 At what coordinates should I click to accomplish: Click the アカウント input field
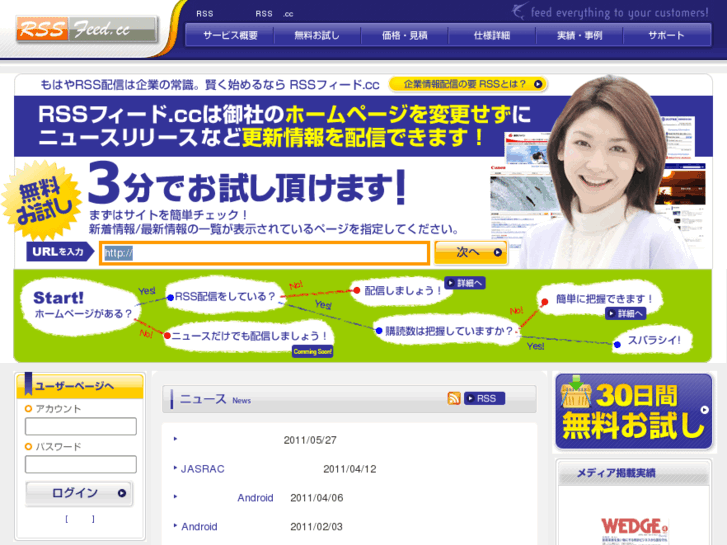(81, 426)
